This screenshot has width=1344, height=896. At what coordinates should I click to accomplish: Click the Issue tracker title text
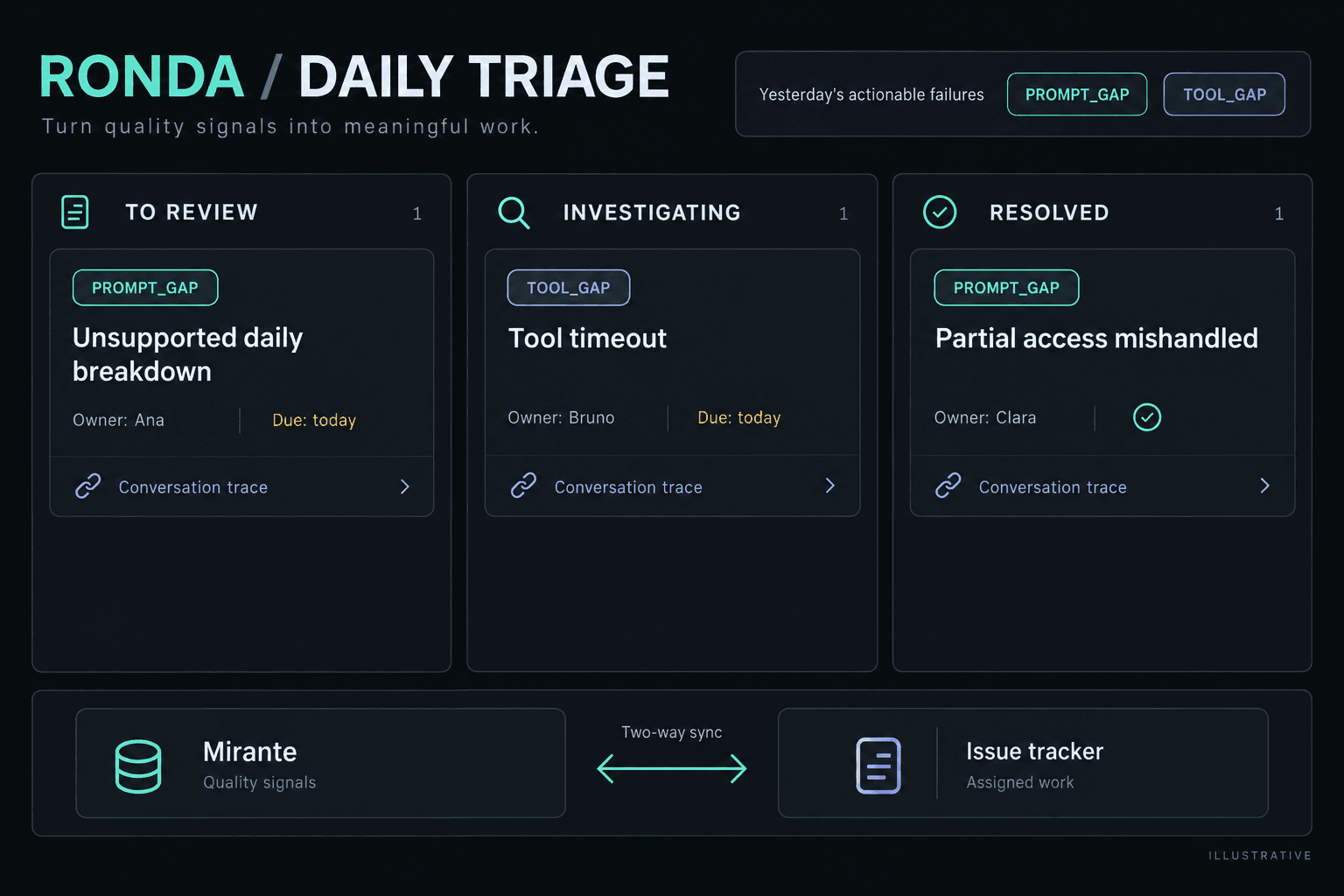(1034, 752)
